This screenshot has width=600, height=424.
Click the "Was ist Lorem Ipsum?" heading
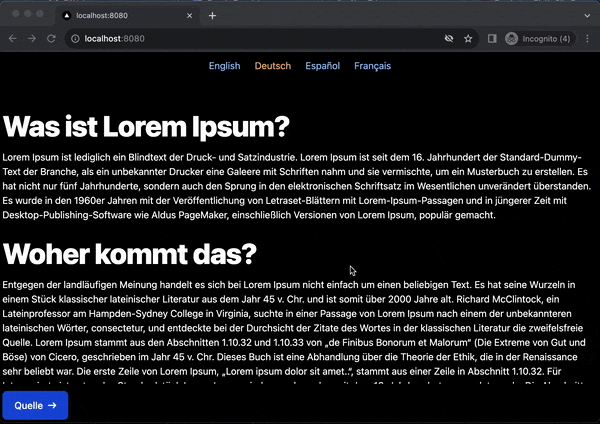(146, 127)
